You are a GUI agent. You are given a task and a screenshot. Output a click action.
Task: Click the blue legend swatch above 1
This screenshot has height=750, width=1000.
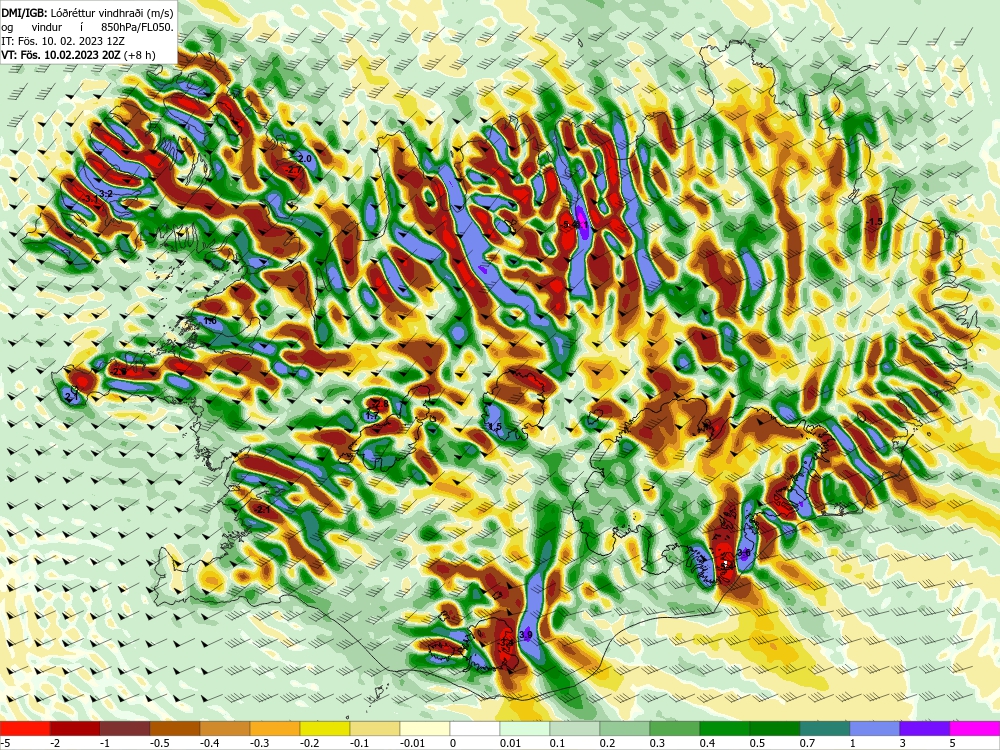(x=875, y=728)
